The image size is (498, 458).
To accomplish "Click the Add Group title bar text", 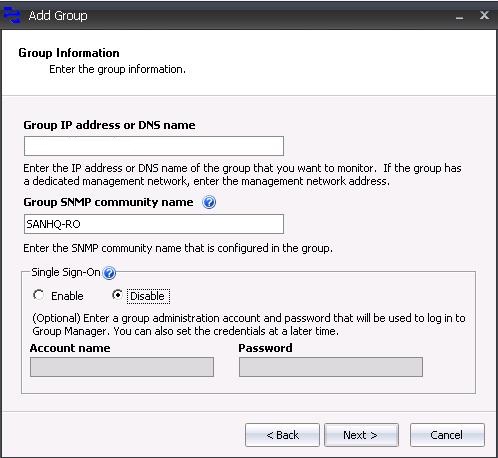I will coord(58,16).
